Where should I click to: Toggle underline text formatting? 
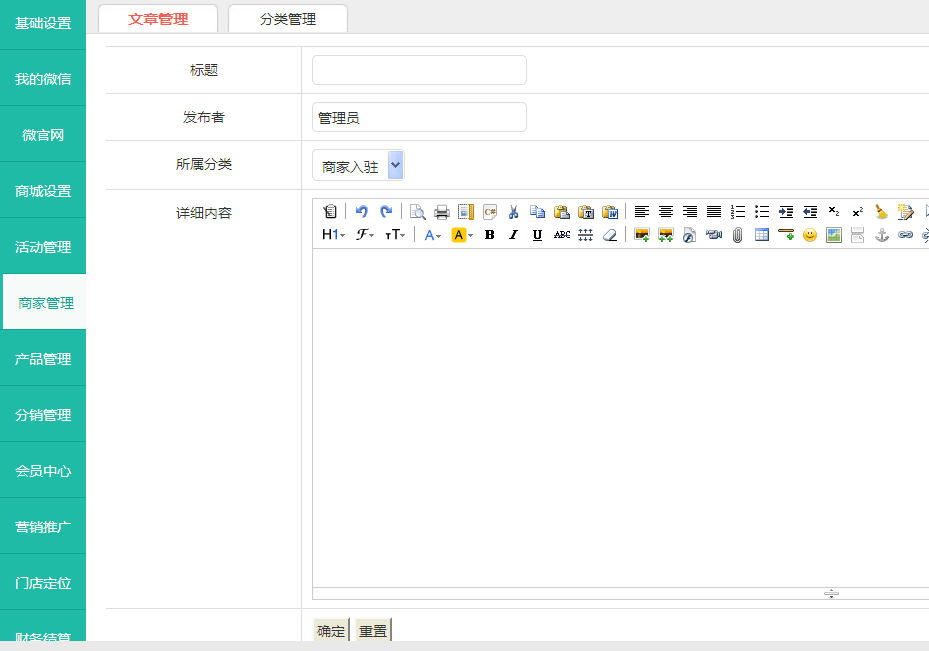click(537, 235)
